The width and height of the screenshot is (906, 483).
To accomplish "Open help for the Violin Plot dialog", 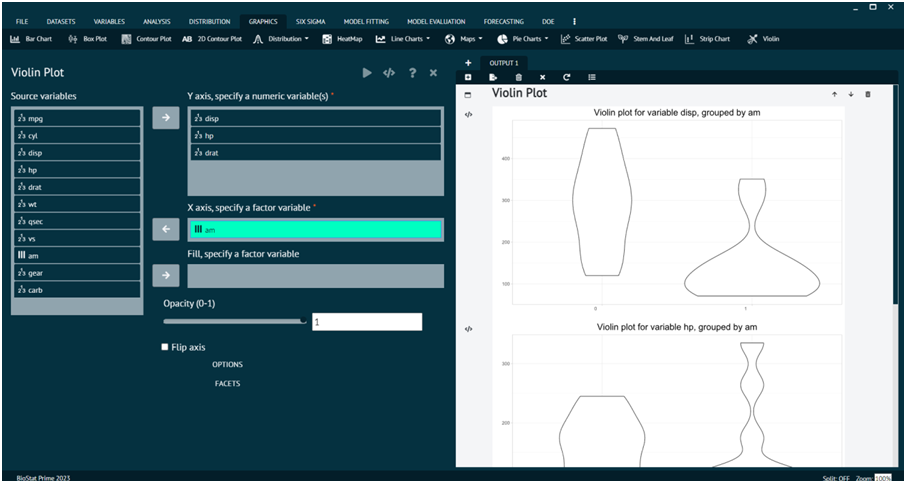I will tap(412, 73).
